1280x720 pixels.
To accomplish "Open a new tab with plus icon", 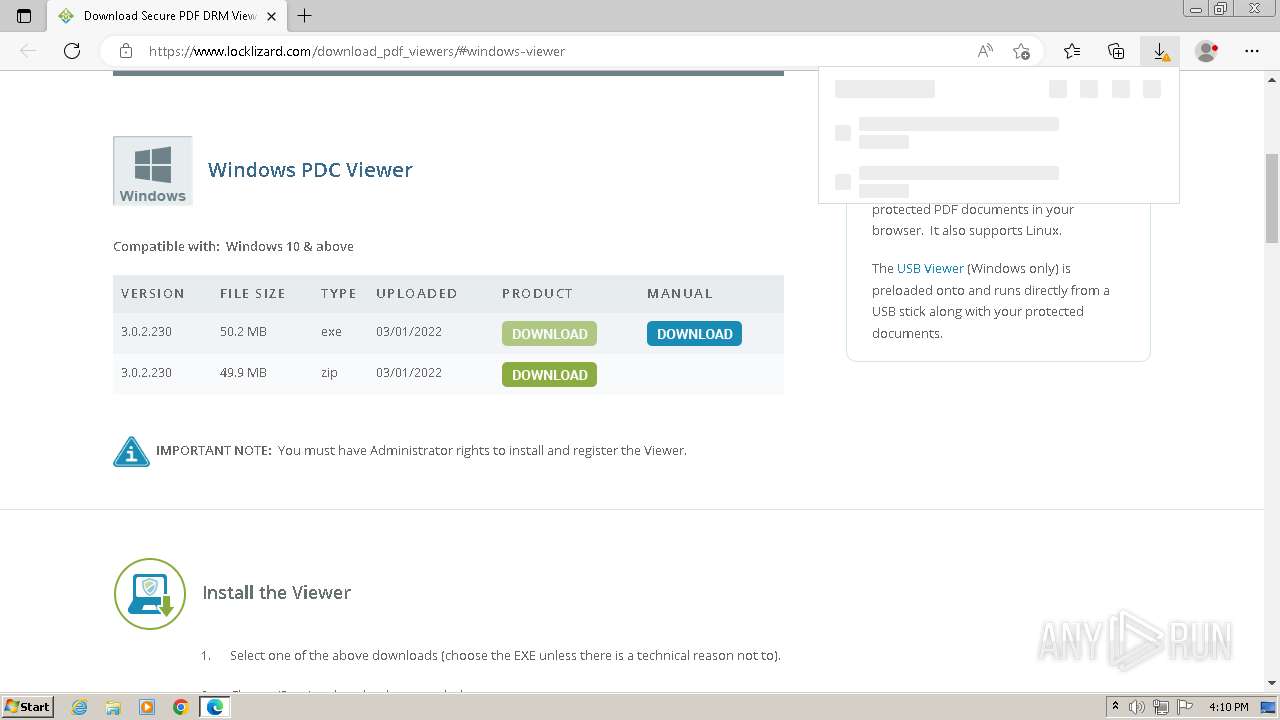I will pyautogui.click(x=305, y=15).
